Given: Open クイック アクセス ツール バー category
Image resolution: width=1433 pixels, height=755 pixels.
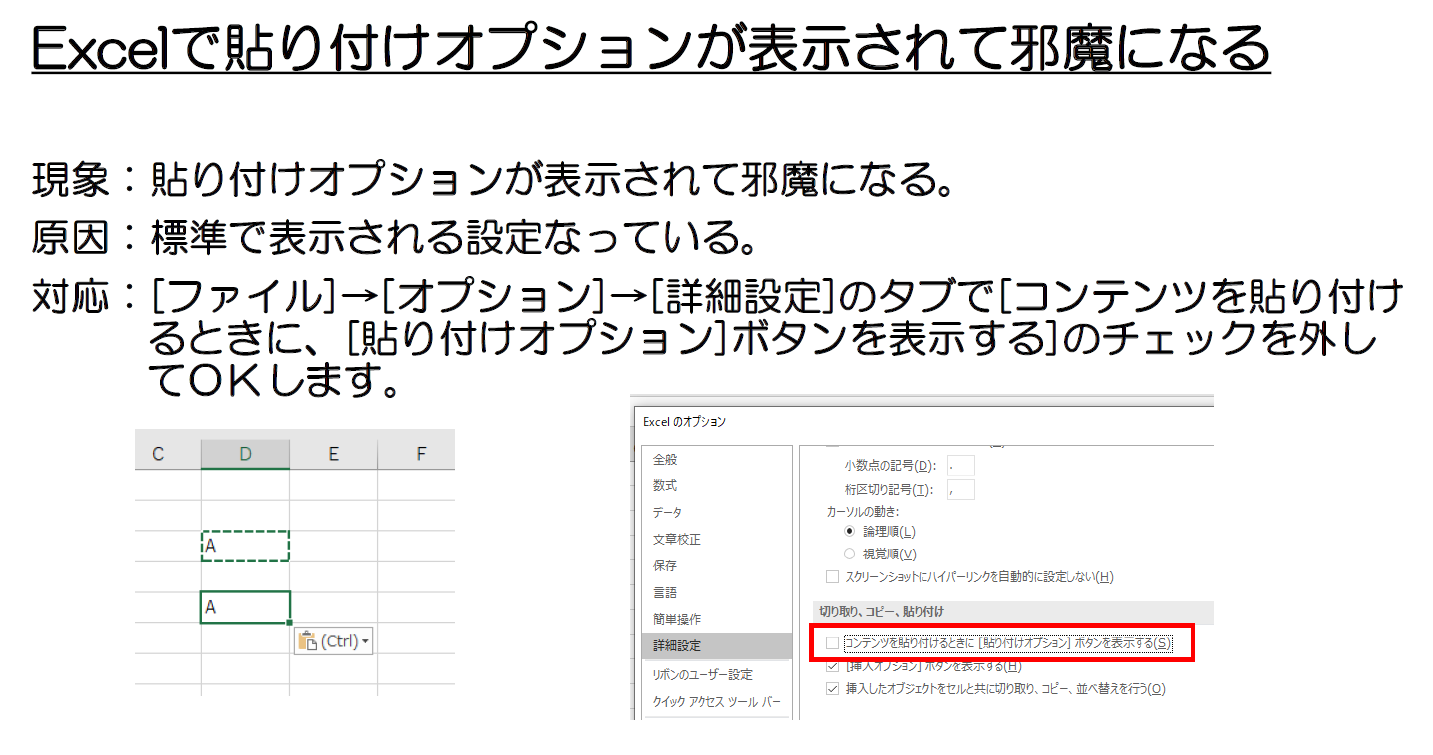Looking at the screenshot, I should click(716, 701).
